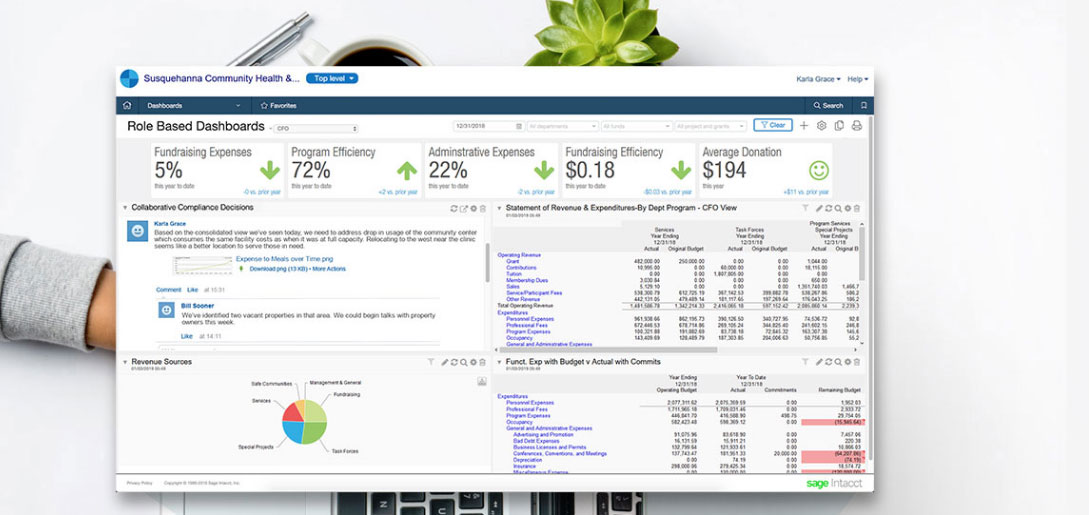Open settings gear for Collaborative Compliance Decisions

pos(474,208)
